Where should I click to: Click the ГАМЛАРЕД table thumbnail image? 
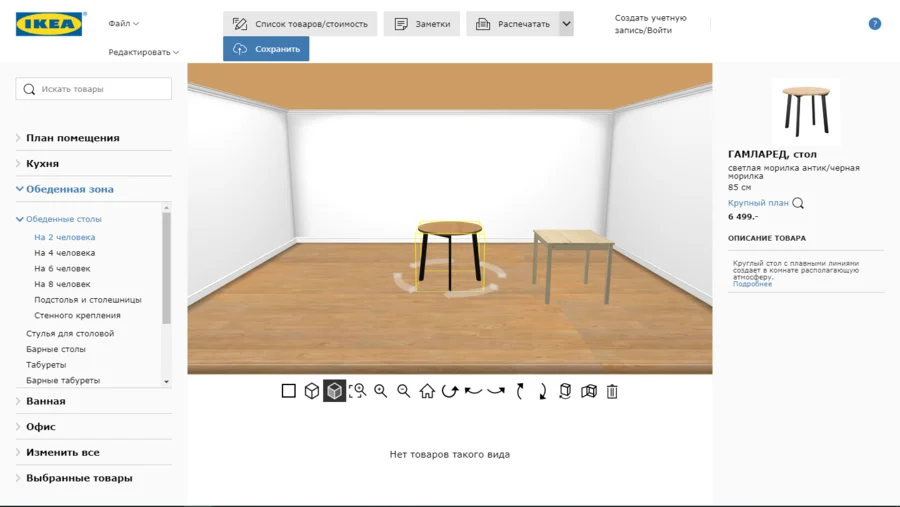[806, 110]
